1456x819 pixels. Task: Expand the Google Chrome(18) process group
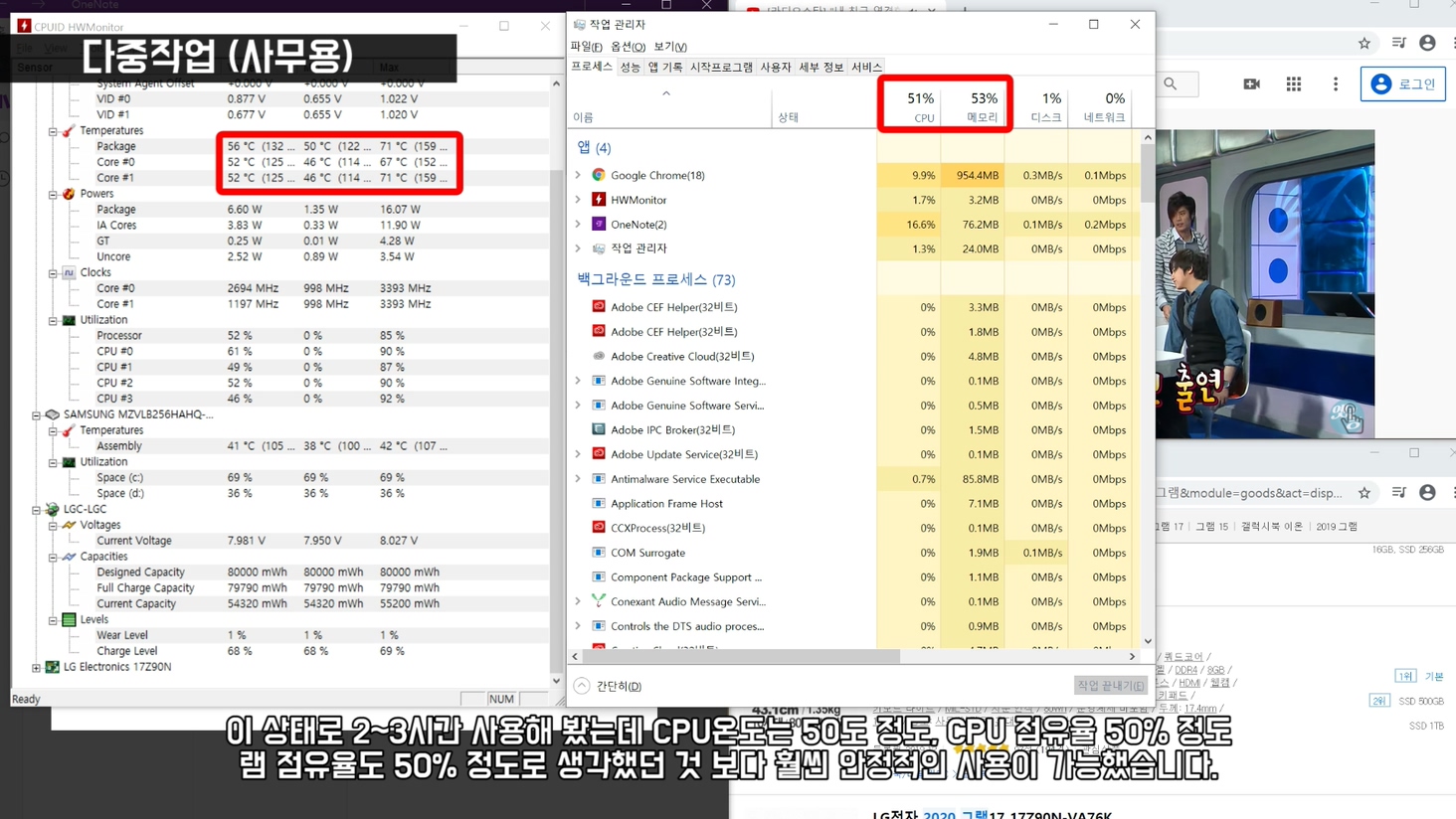[x=578, y=175]
